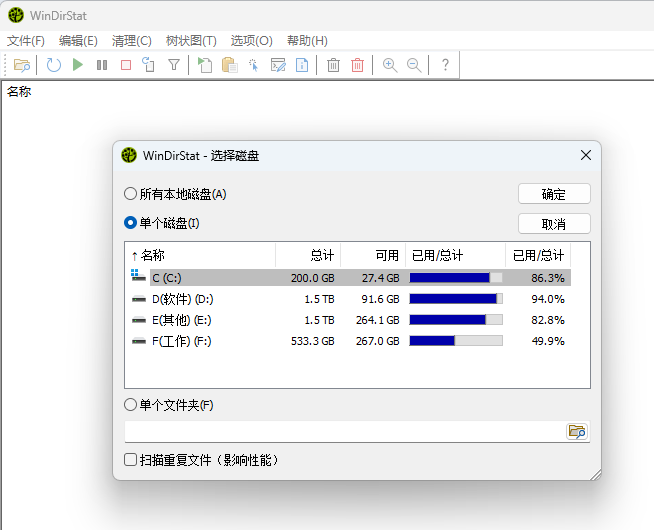Click the 82.8% usage value
The width and height of the screenshot is (654, 530).
click(x=548, y=320)
